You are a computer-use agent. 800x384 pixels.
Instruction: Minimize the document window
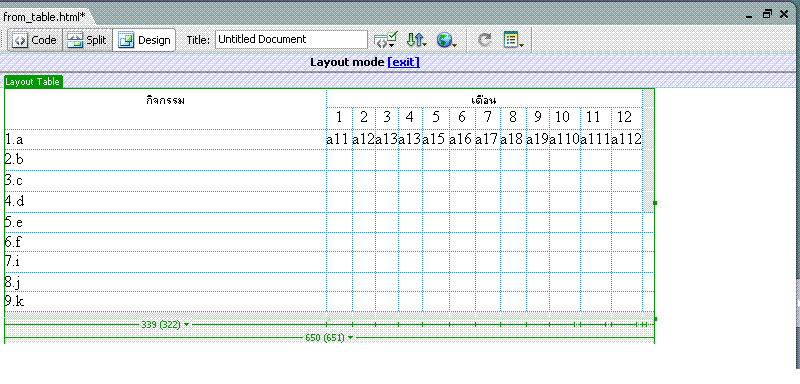pyautogui.click(x=749, y=16)
